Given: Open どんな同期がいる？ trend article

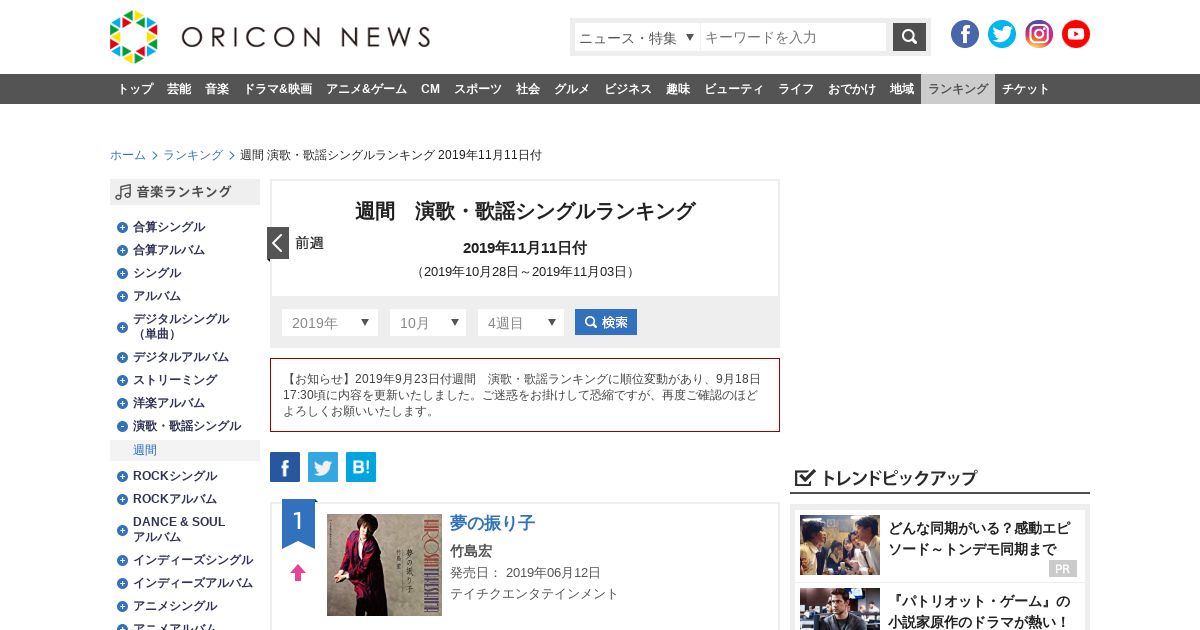Looking at the screenshot, I should (979, 539).
